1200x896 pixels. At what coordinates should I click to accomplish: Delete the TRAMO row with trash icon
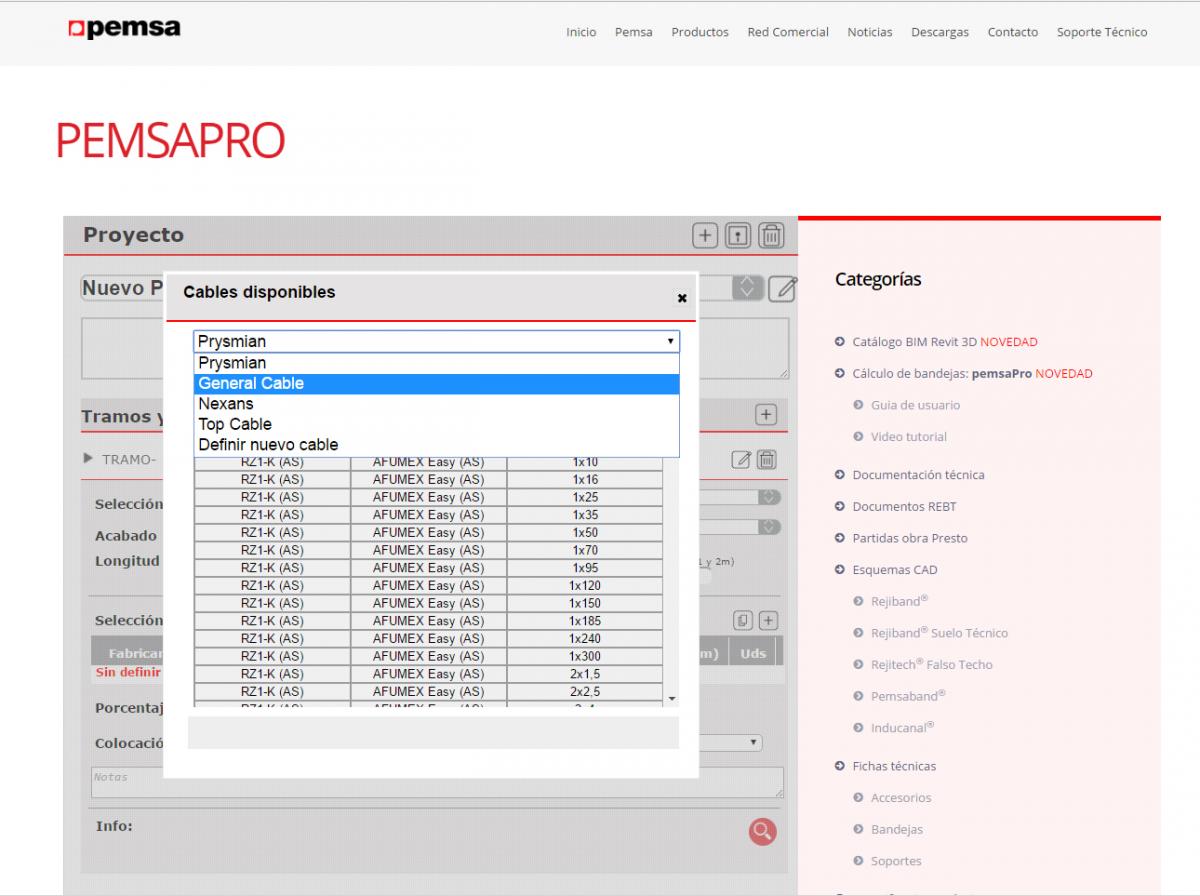pyautogui.click(x=767, y=460)
